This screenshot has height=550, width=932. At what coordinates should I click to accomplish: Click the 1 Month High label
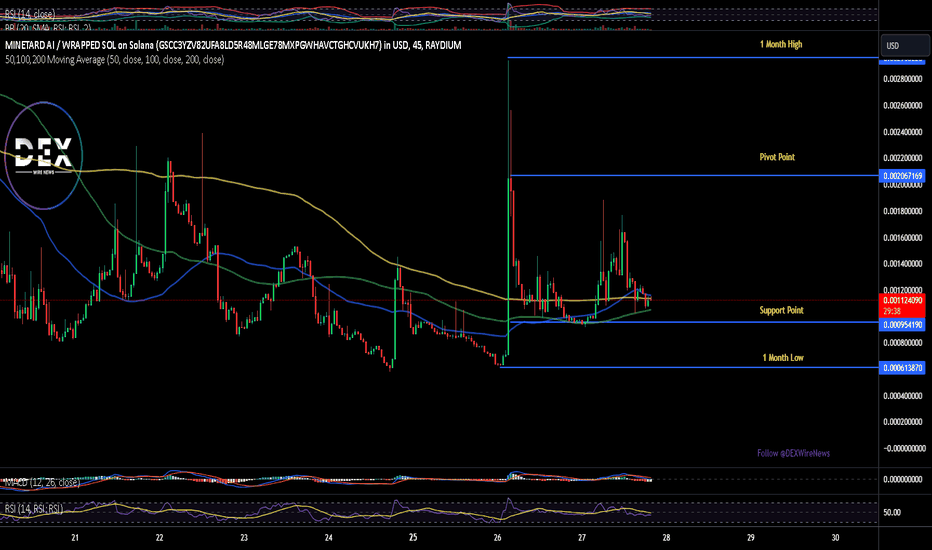tap(781, 44)
